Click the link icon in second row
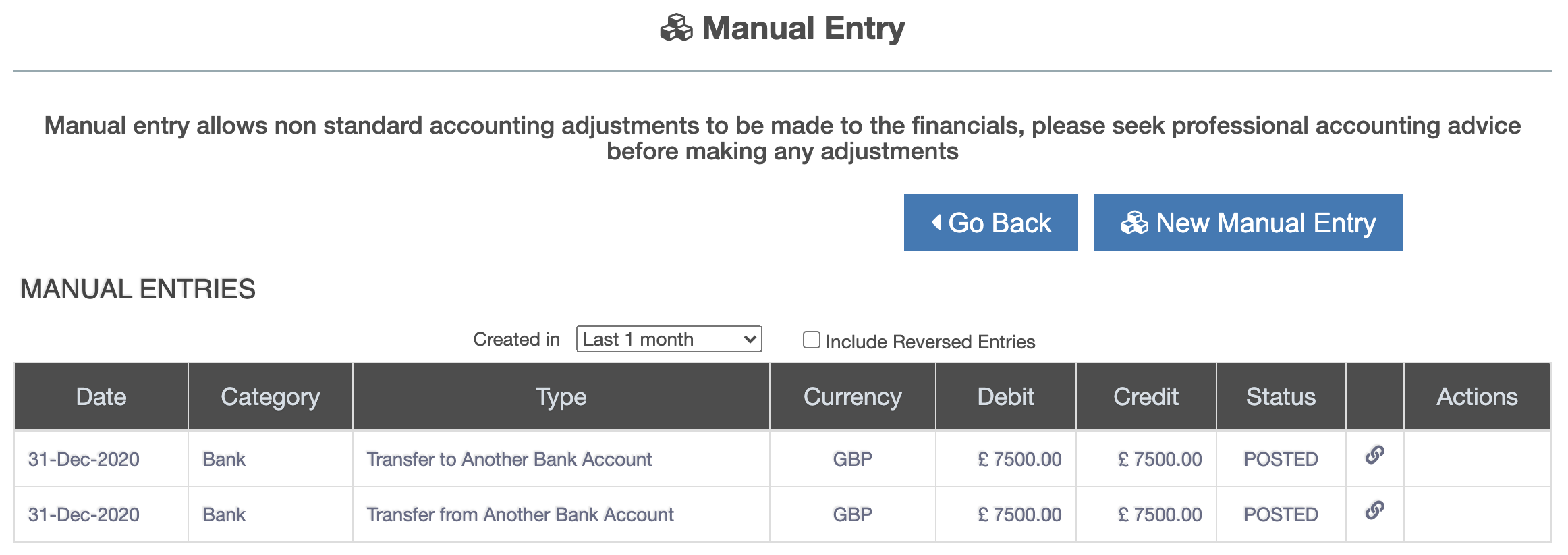 pos(1374,510)
